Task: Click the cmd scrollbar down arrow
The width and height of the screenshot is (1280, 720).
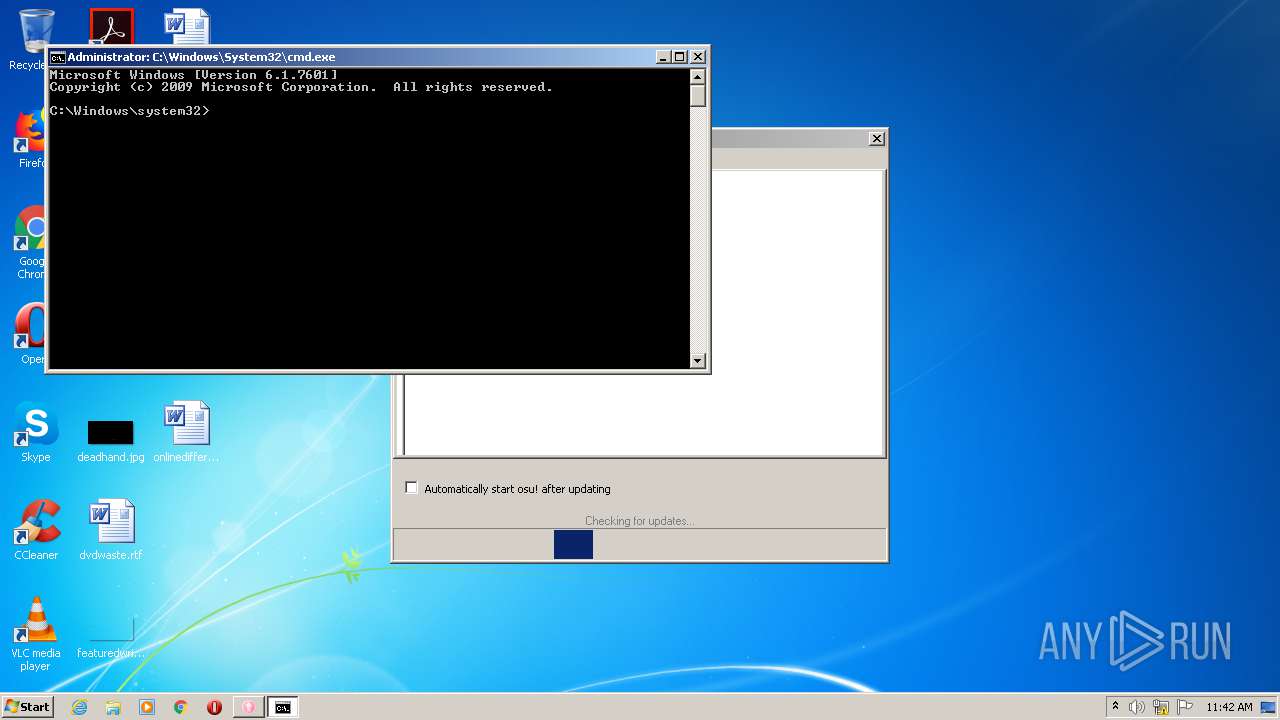Action: coord(698,361)
